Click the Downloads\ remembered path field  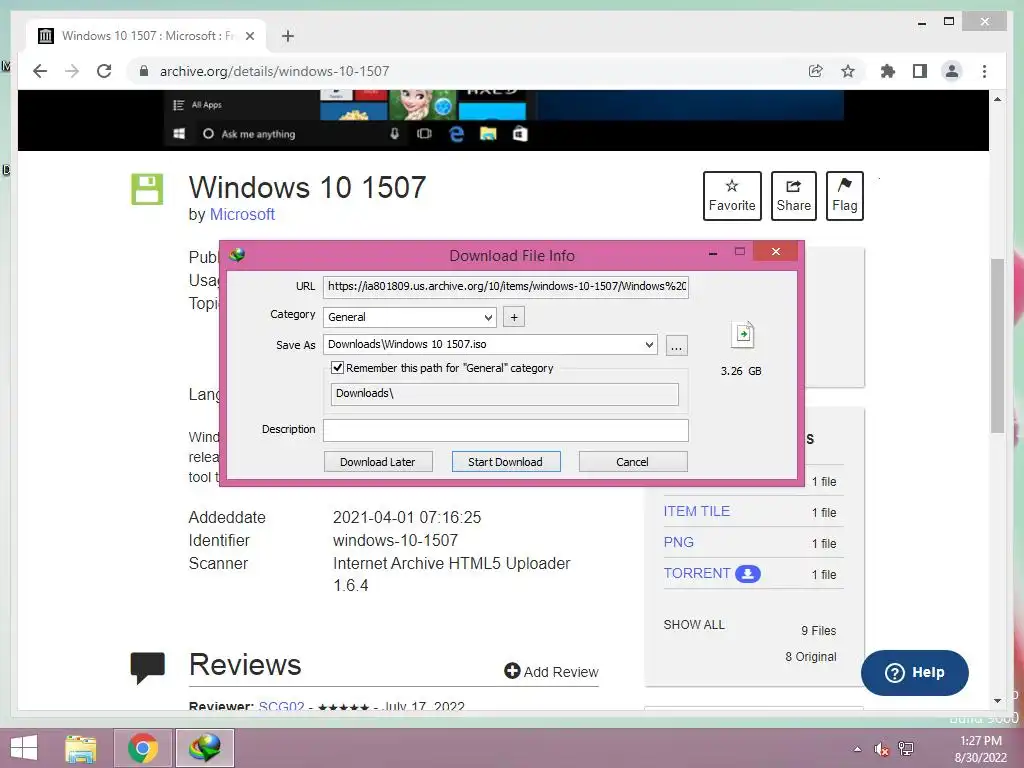pos(504,394)
